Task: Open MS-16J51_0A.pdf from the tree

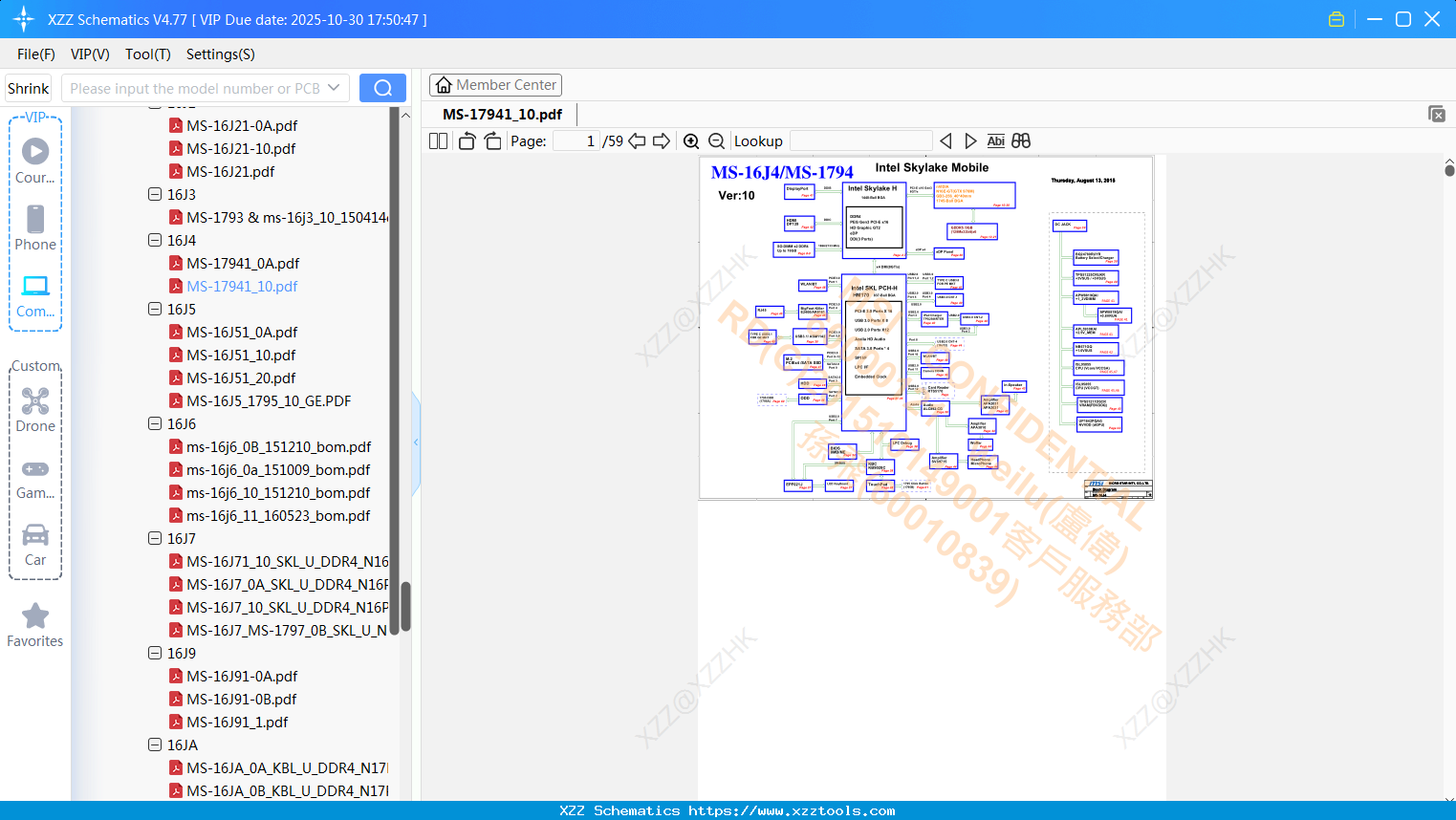Action: point(242,332)
